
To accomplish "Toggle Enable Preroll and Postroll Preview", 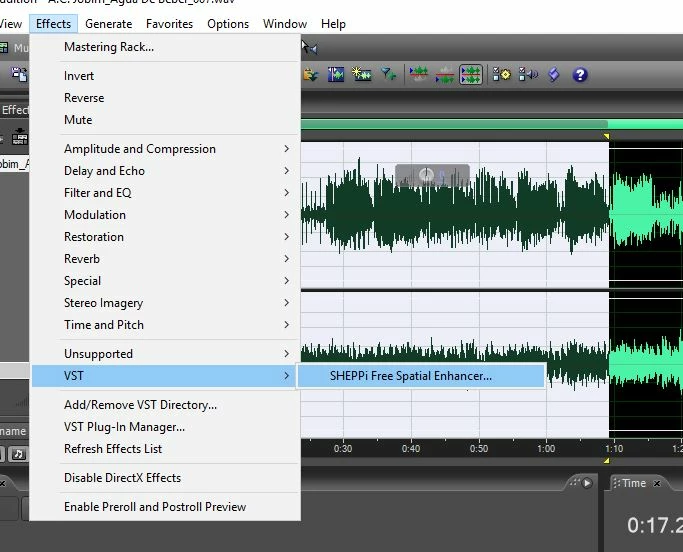I will tap(166, 507).
